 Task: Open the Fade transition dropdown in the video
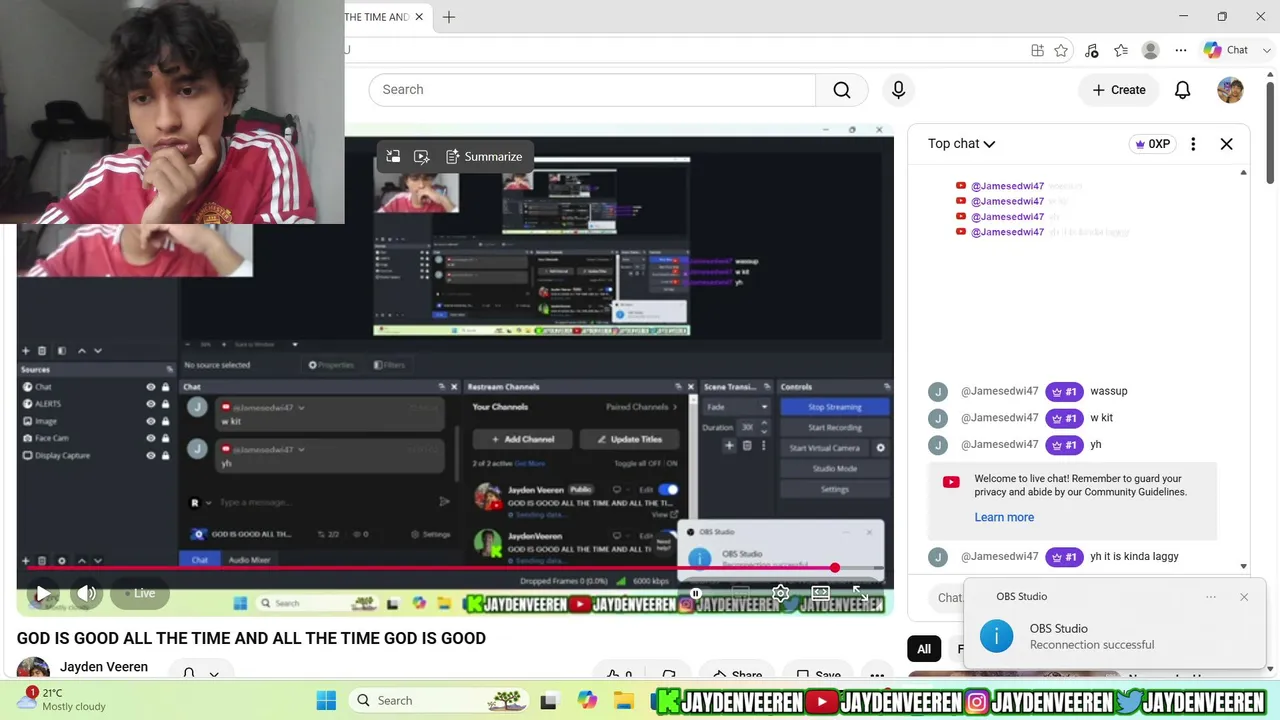pyautogui.click(x=736, y=407)
